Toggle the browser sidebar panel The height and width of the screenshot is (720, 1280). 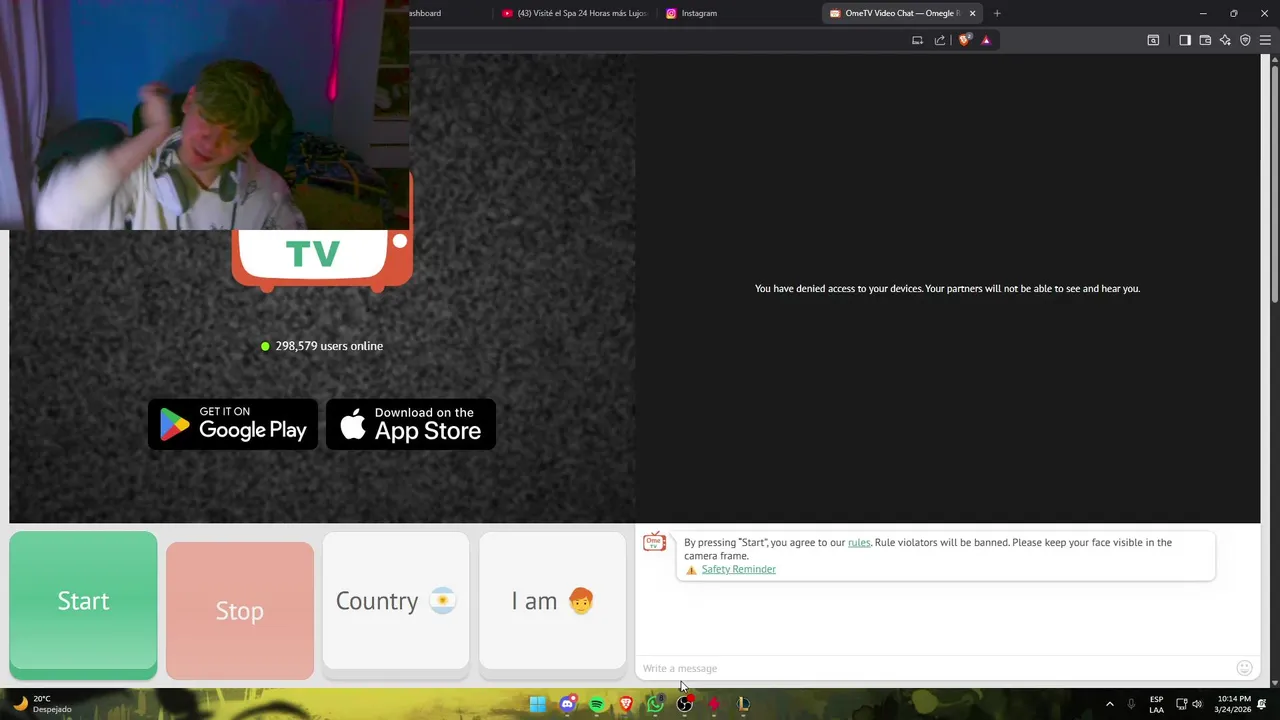pyautogui.click(x=1185, y=40)
